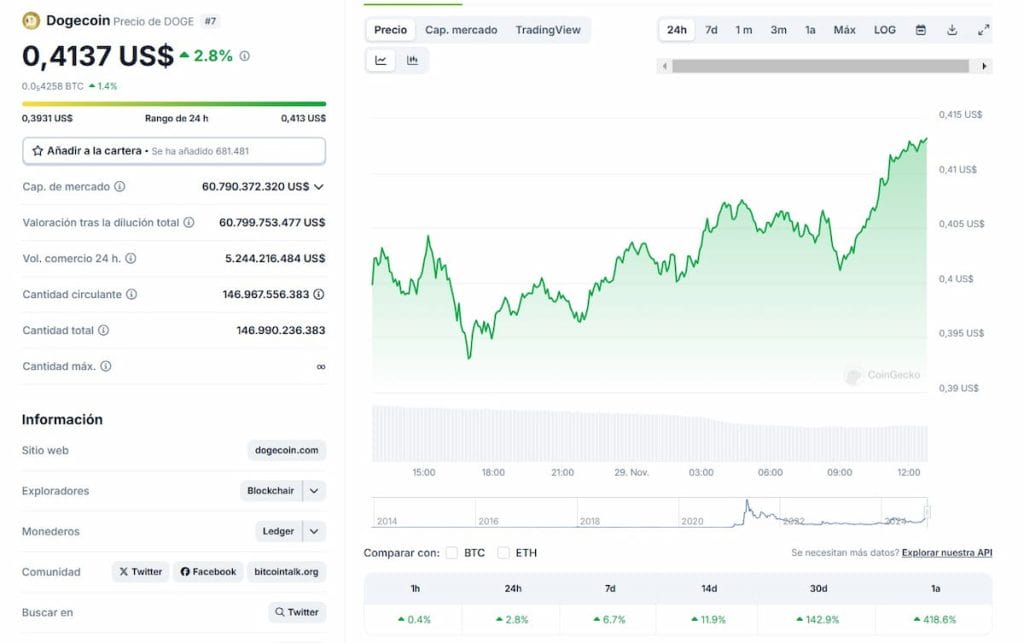Screen dimensions: 1024x643
Task: Click the gray horizontal chart scrollbar thumb
Action: click(x=821, y=66)
